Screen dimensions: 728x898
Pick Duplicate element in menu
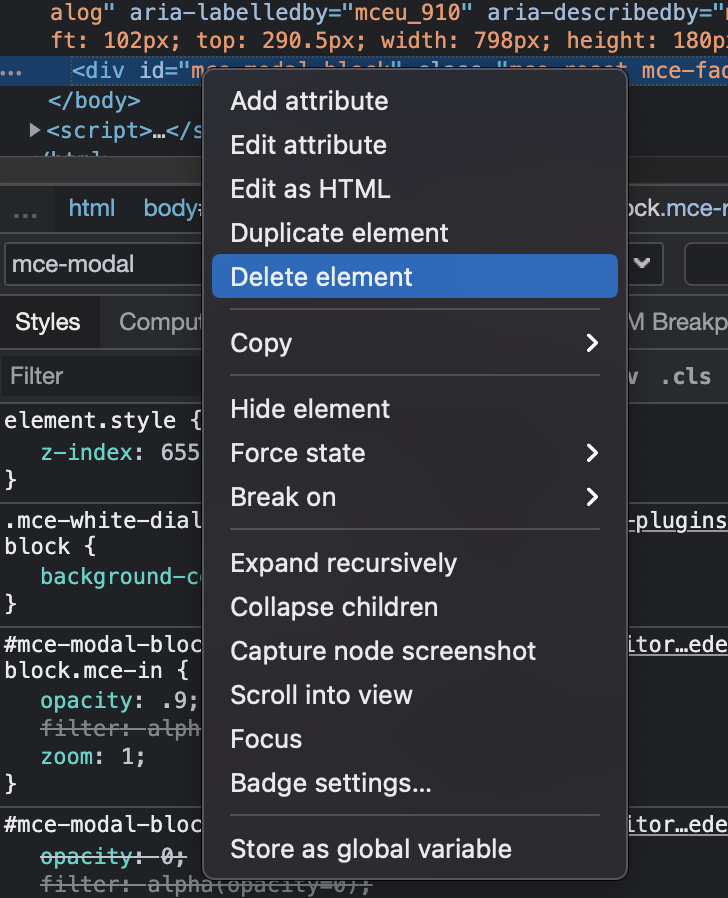[x=415, y=233]
